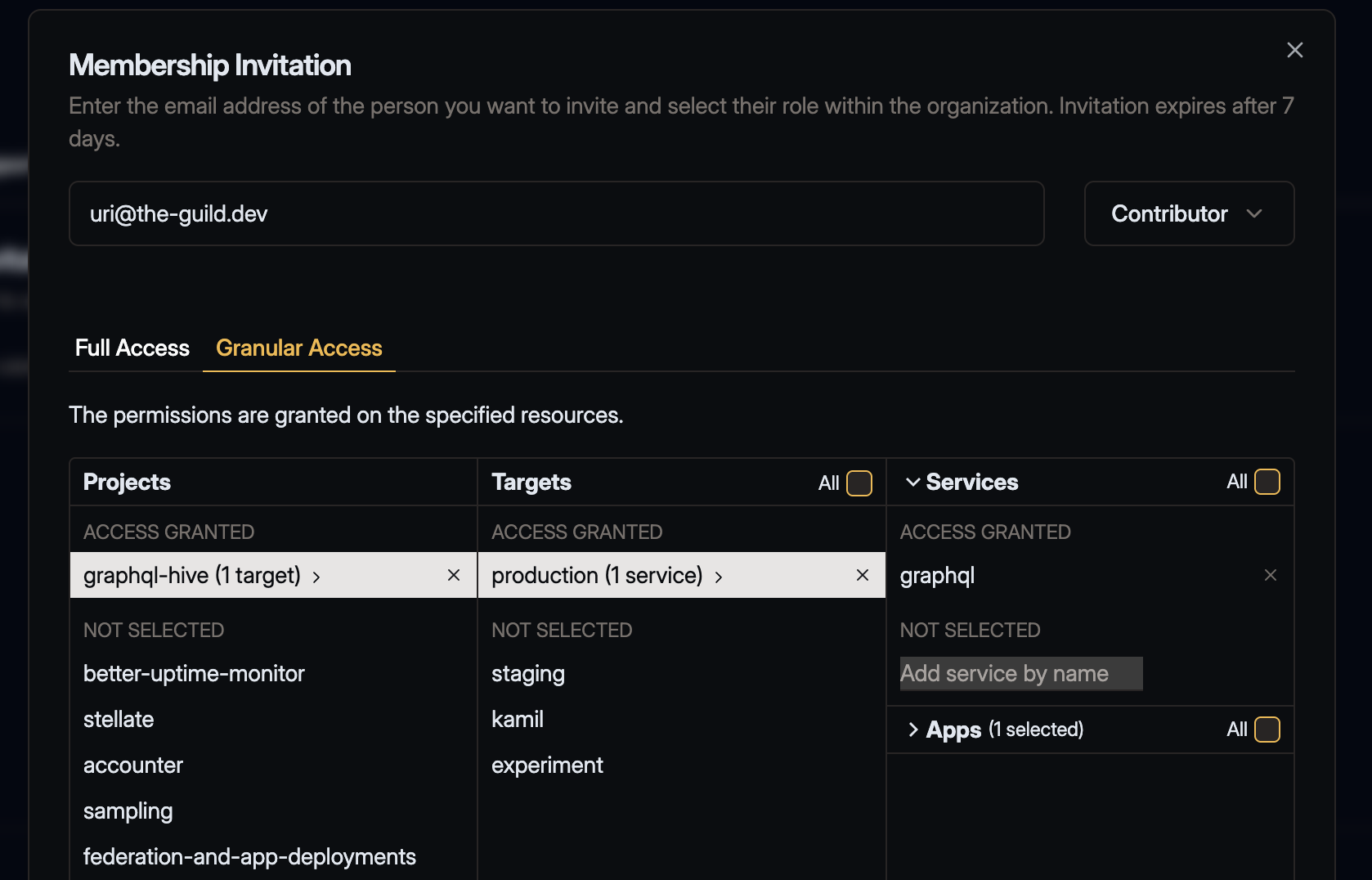Select the Granular Access tab
The image size is (1372, 880).
tap(298, 348)
